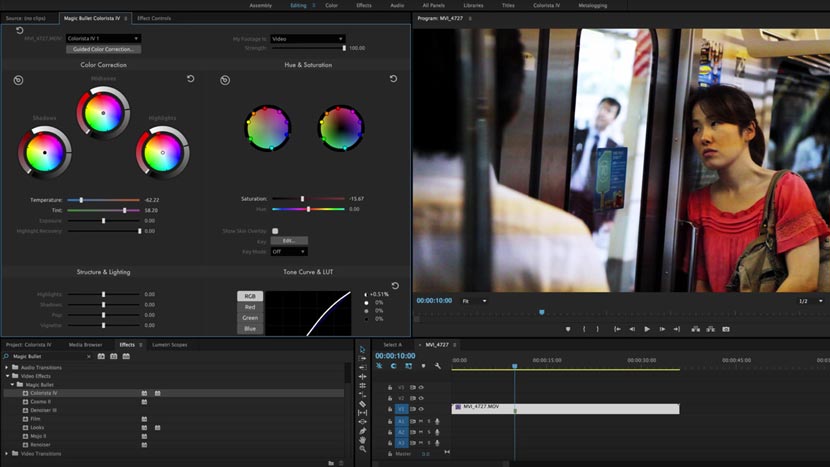Screen dimensions: 830x467
Task: Open the Lumetri Scopes tab
Action: point(169,345)
